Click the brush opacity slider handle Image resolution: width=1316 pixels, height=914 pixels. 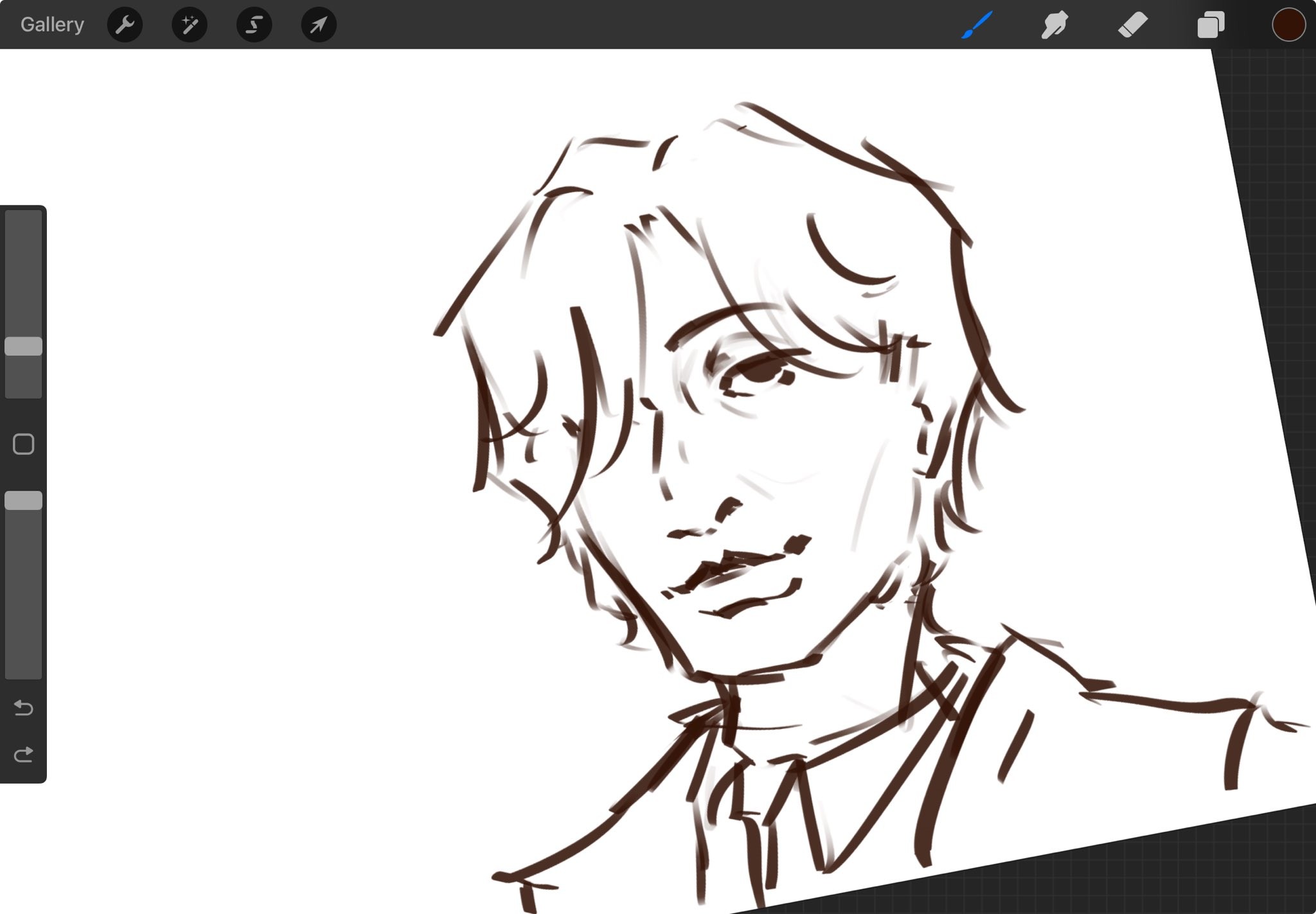[x=24, y=500]
